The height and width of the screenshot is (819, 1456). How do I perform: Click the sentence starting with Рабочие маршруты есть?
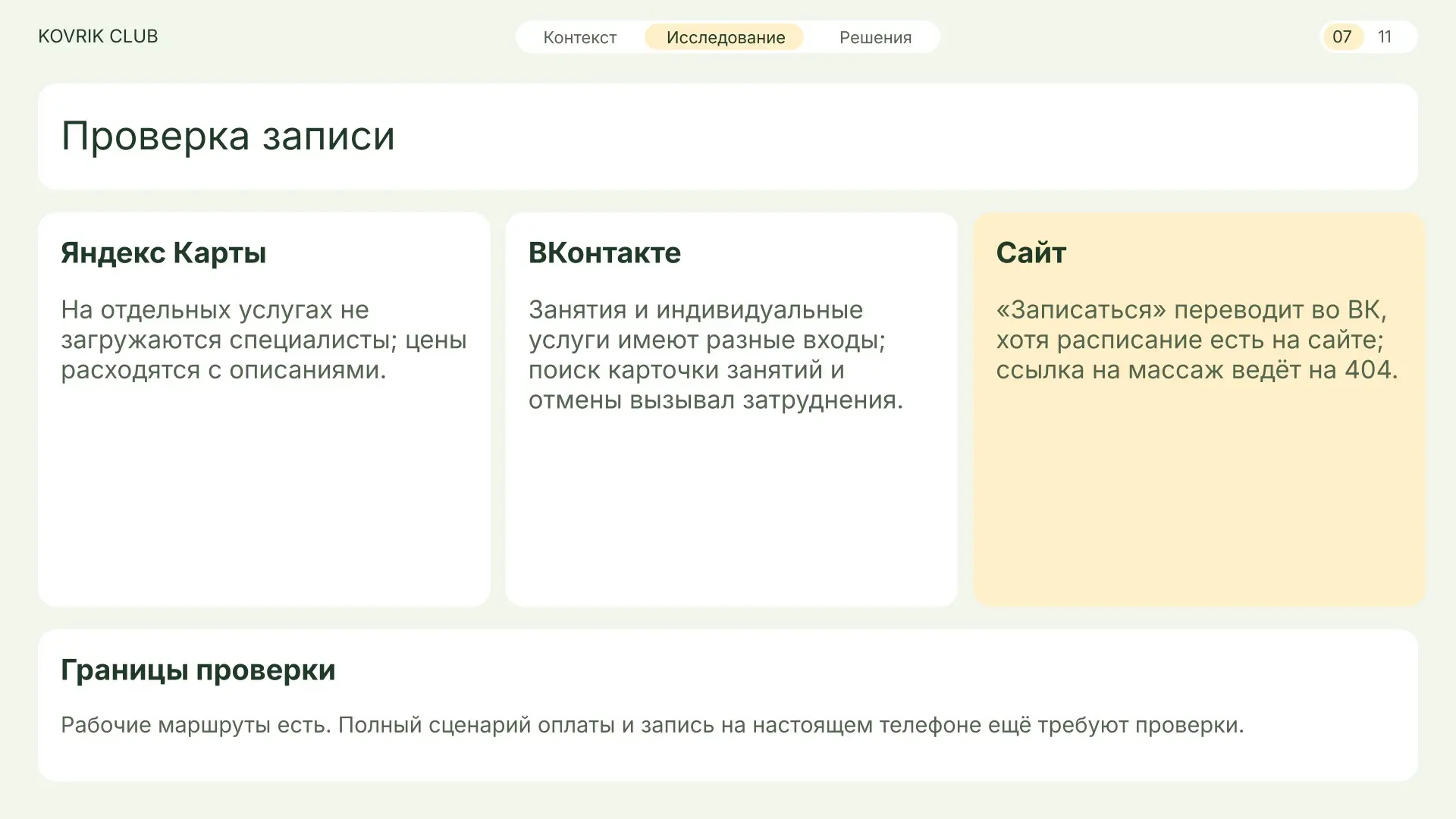click(x=652, y=725)
